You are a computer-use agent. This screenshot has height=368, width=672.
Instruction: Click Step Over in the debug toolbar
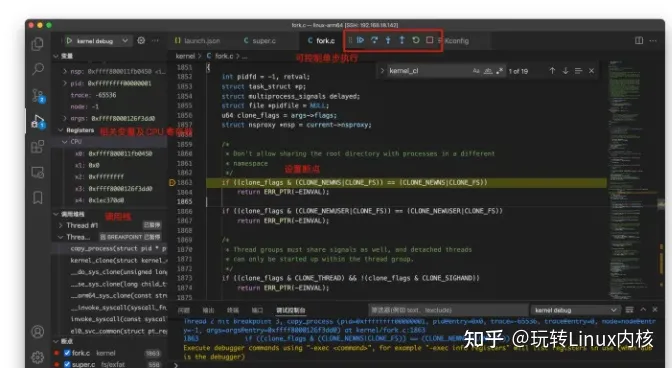[374, 40]
